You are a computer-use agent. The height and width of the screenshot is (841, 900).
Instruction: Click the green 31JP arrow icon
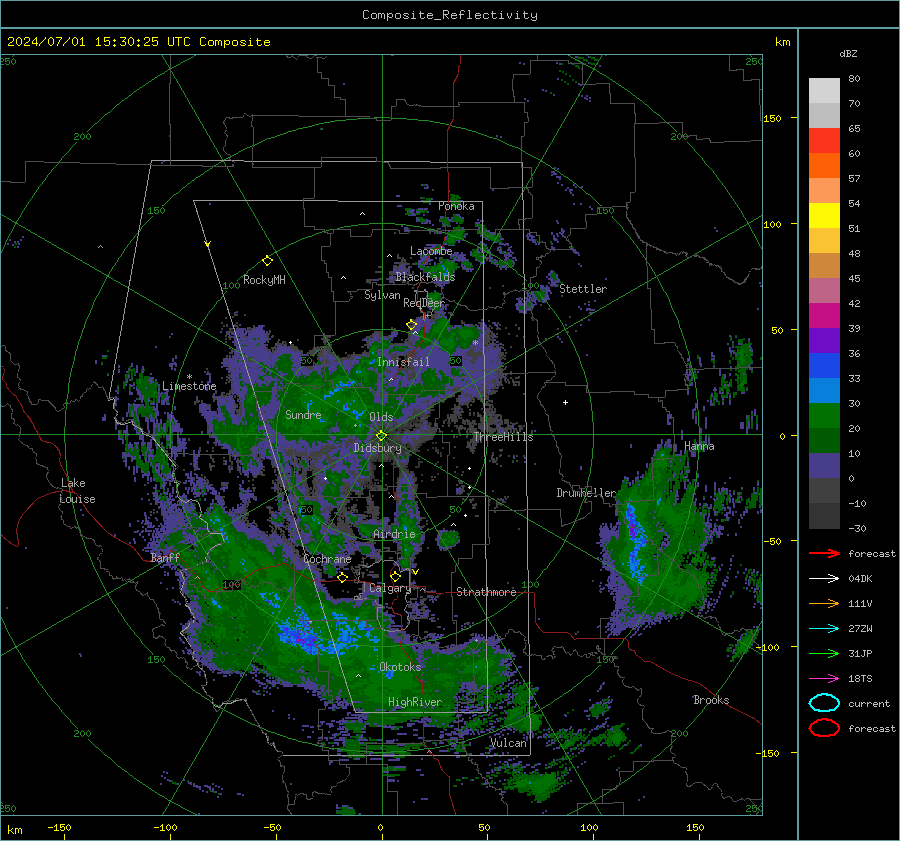[x=824, y=653]
